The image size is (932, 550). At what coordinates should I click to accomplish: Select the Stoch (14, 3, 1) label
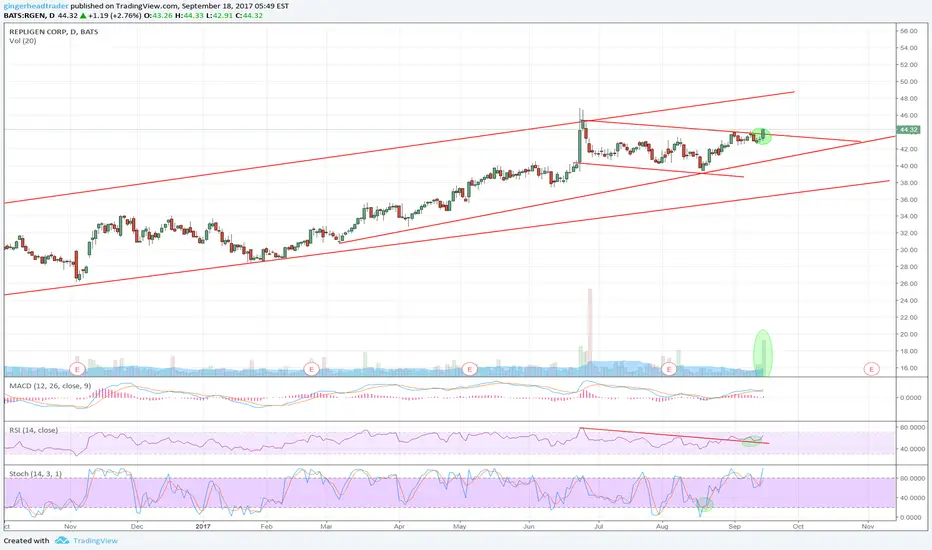point(35,473)
